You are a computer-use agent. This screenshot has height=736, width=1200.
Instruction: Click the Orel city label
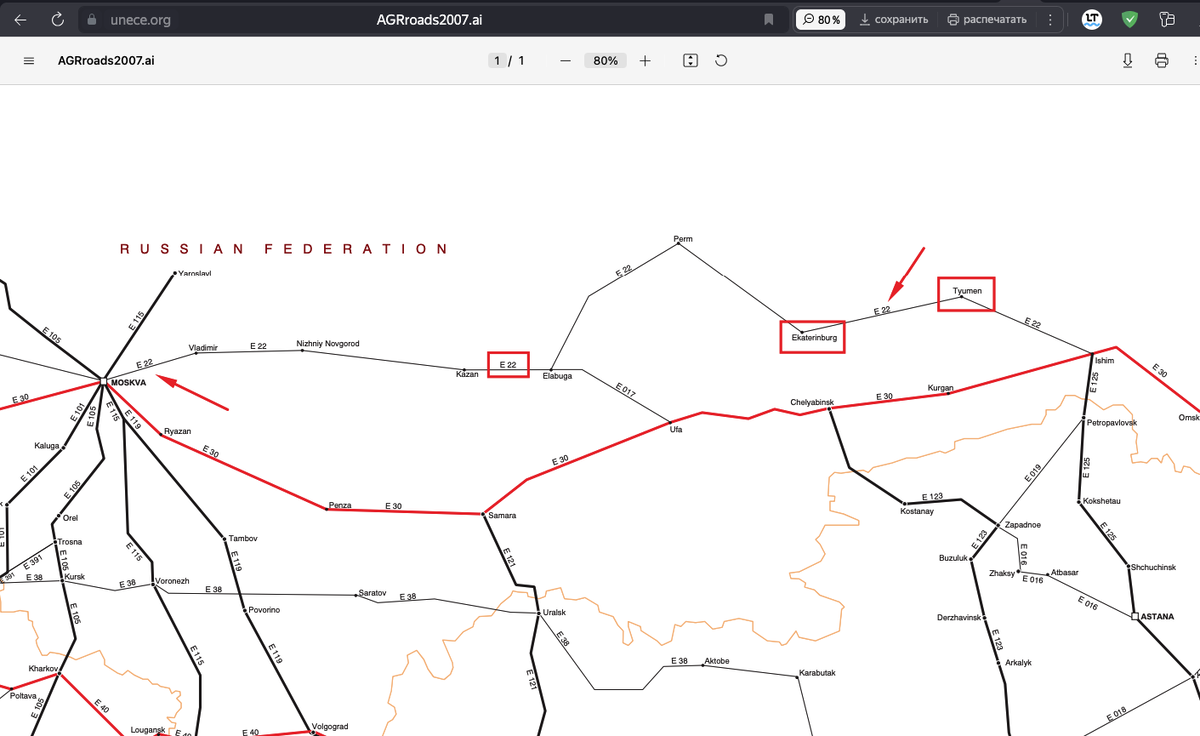[70, 518]
